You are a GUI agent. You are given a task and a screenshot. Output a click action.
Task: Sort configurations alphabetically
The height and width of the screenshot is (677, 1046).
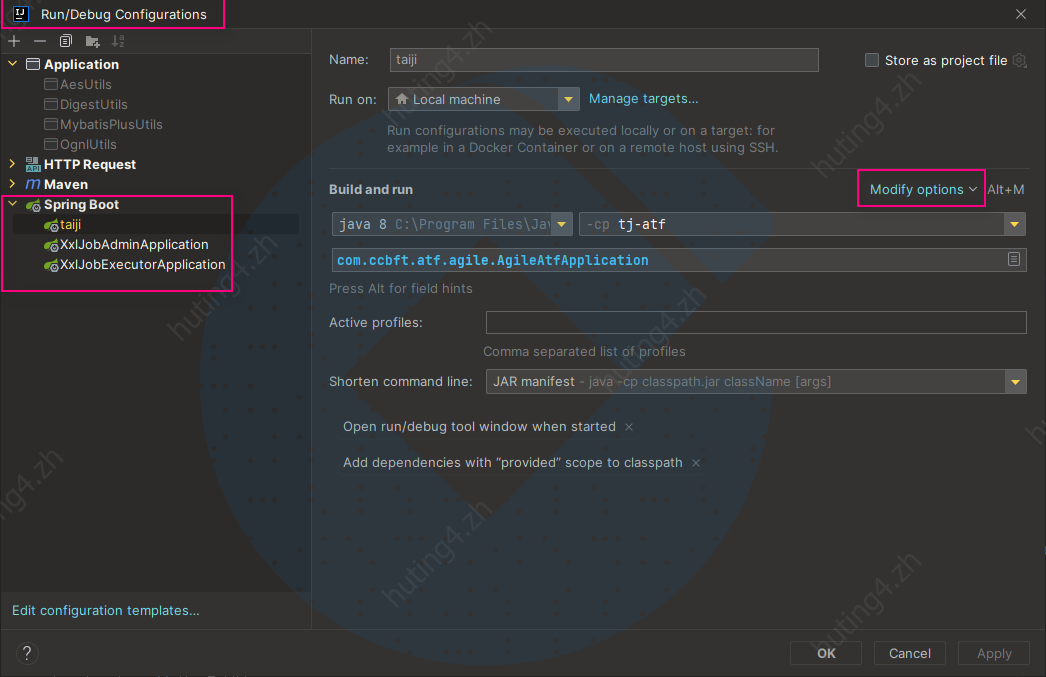118,41
